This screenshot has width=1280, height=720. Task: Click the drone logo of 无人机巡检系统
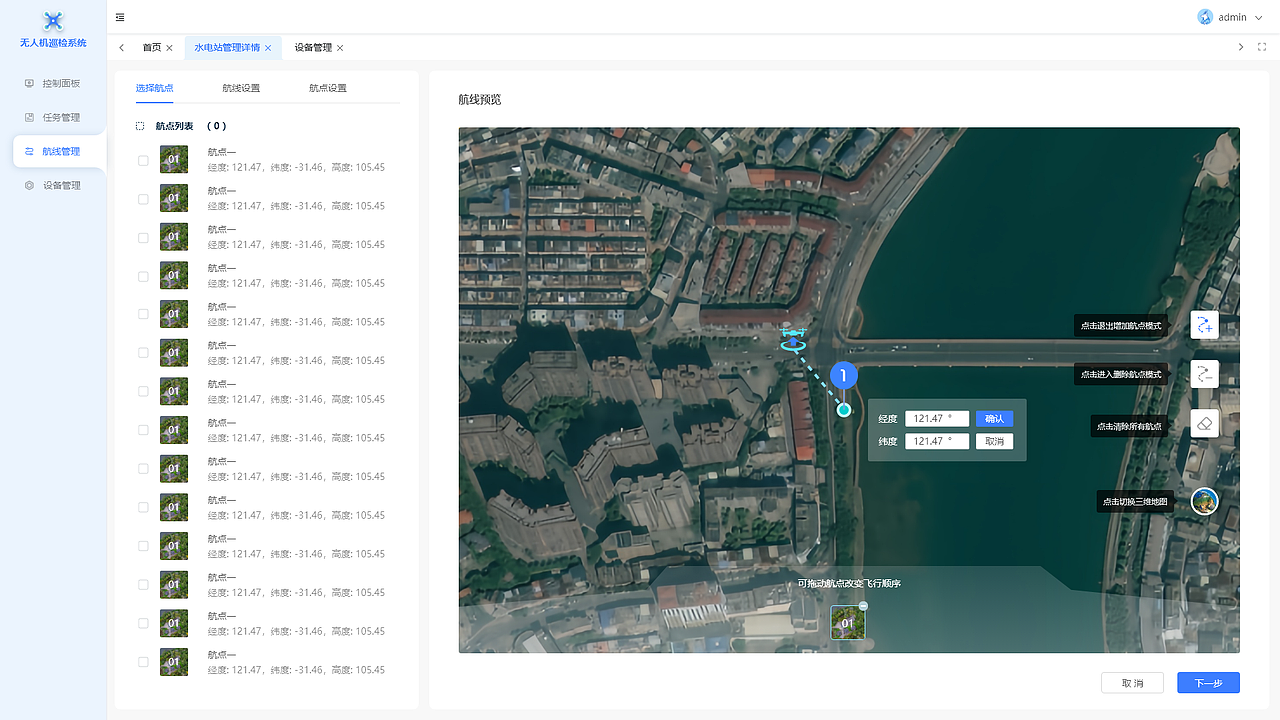tap(54, 20)
